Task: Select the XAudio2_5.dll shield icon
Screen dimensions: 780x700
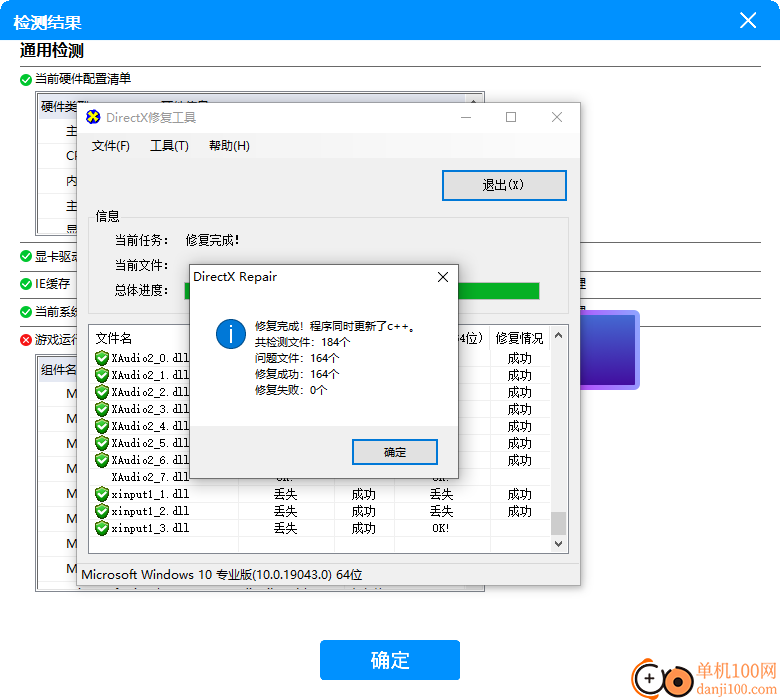Action: point(101,443)
